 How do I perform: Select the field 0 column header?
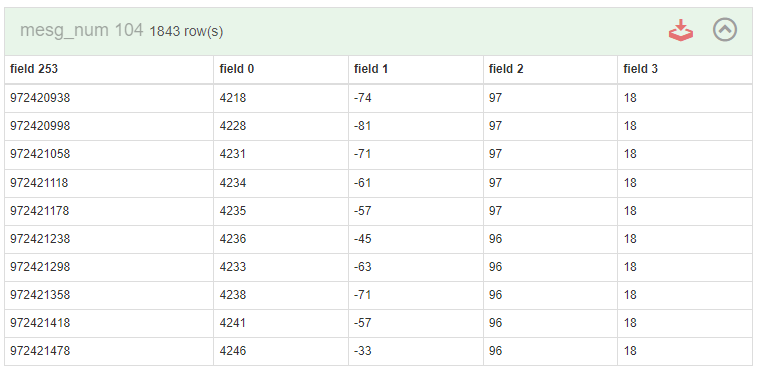[237, 69]
